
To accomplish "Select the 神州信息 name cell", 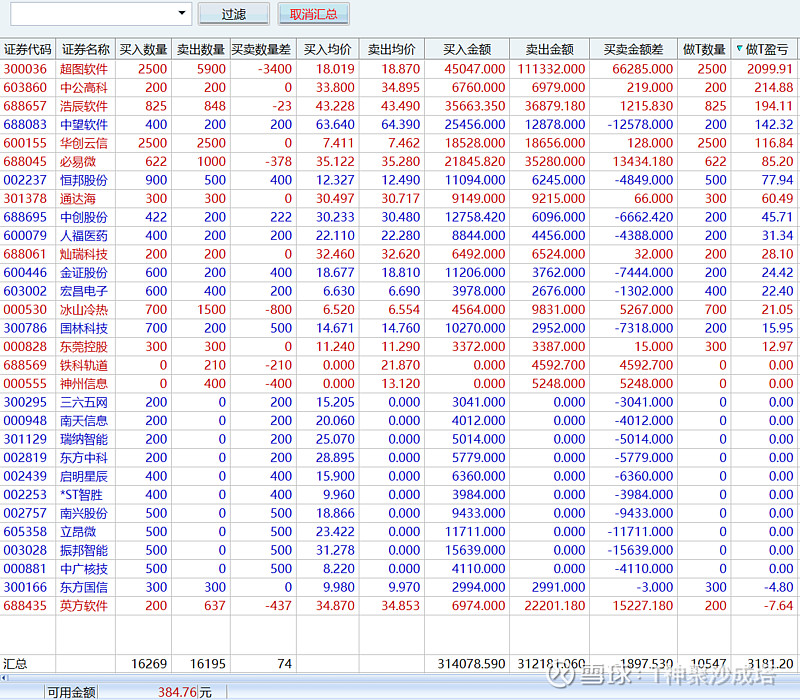I will [84, 384].
